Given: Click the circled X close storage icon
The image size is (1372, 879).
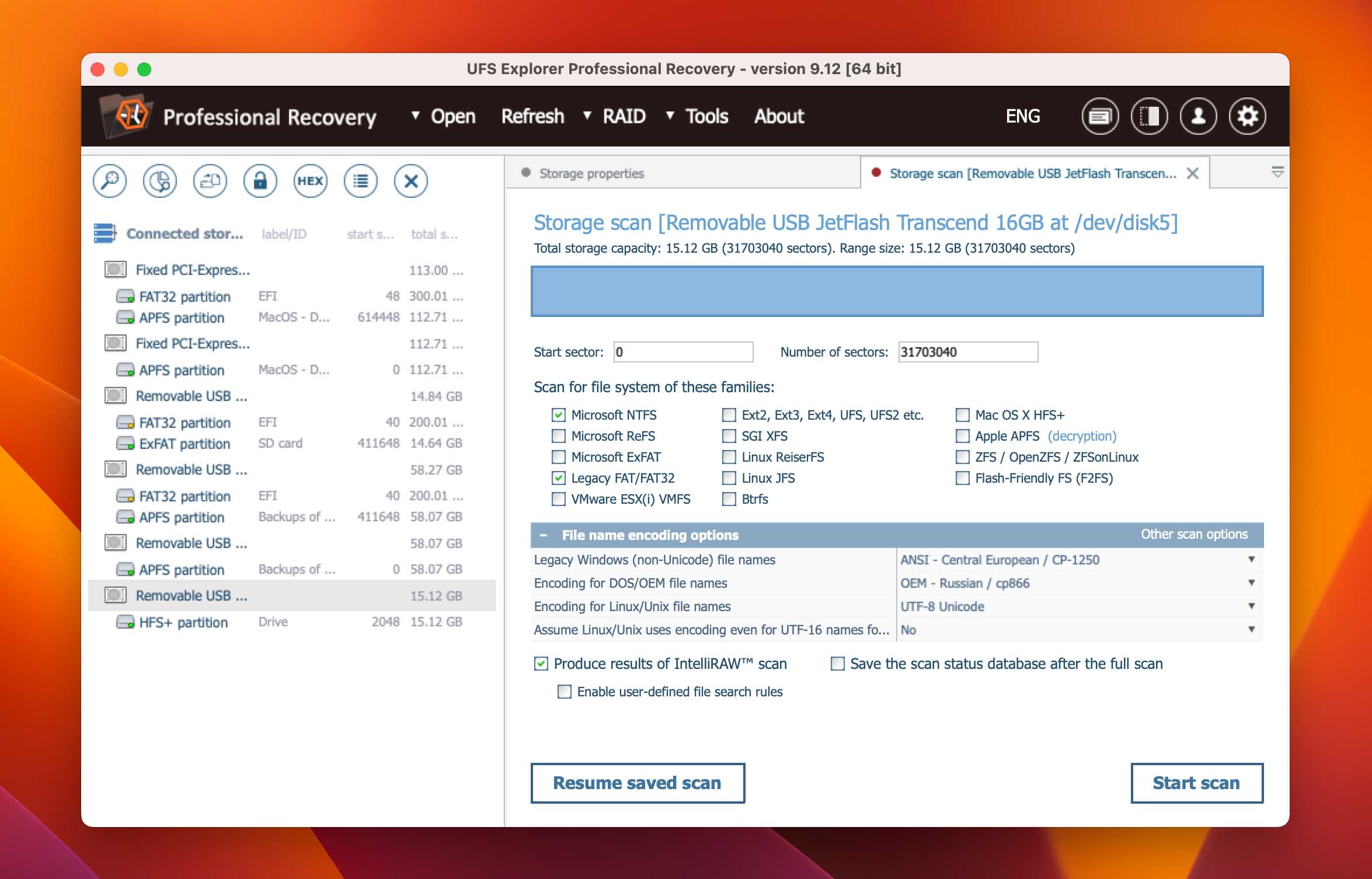Looking at the screenshot, I should 411,181.
